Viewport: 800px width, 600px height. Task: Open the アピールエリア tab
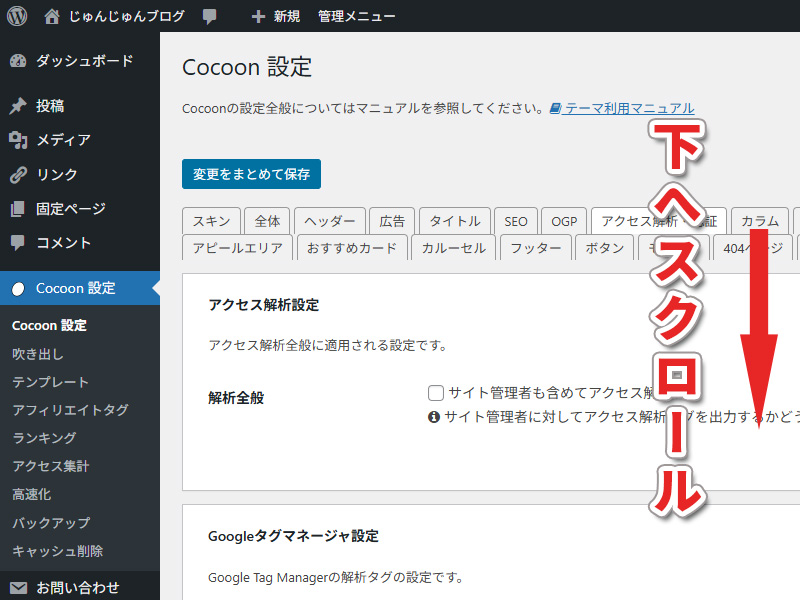coord(237,248)
